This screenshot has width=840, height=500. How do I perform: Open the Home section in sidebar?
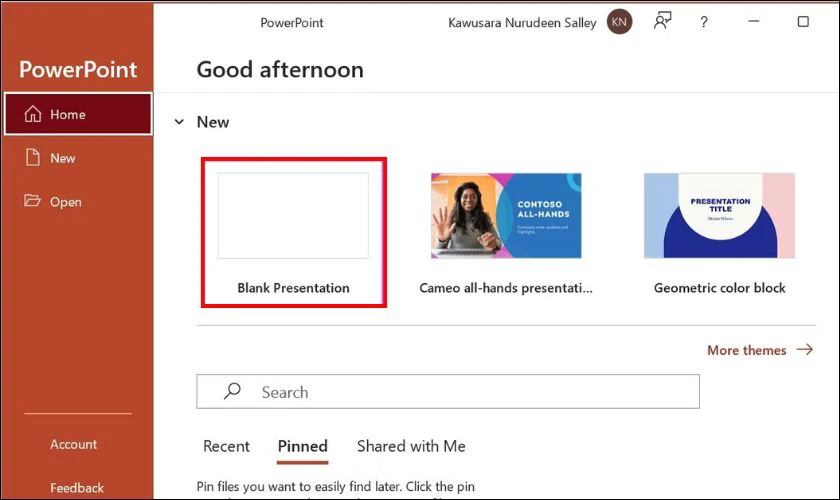click(78, 114)
